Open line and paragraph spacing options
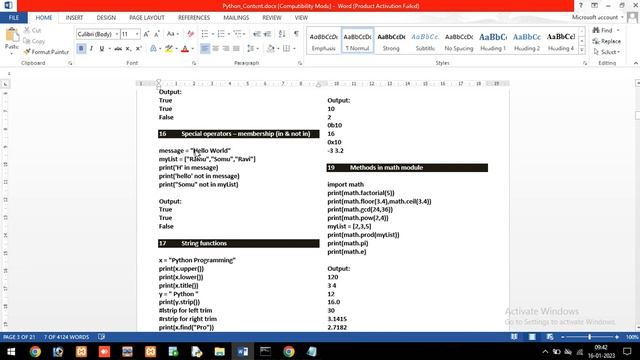 (251, 49)
